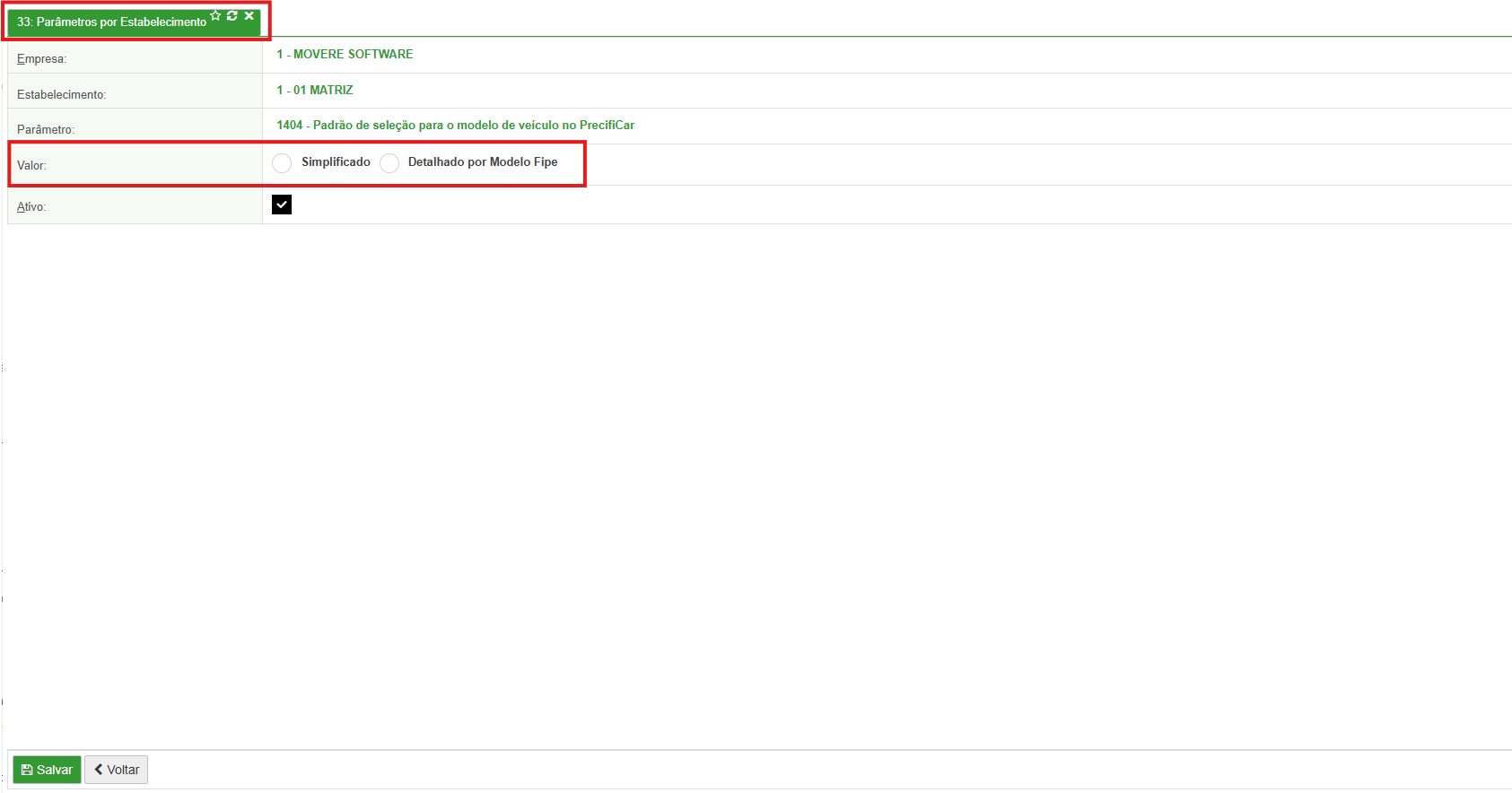Image resolution: width=1512 pixels, height=793 pixels.
Task: Choose the Detalhado por Modelo Fipe option
Action: tap(389, 162)
